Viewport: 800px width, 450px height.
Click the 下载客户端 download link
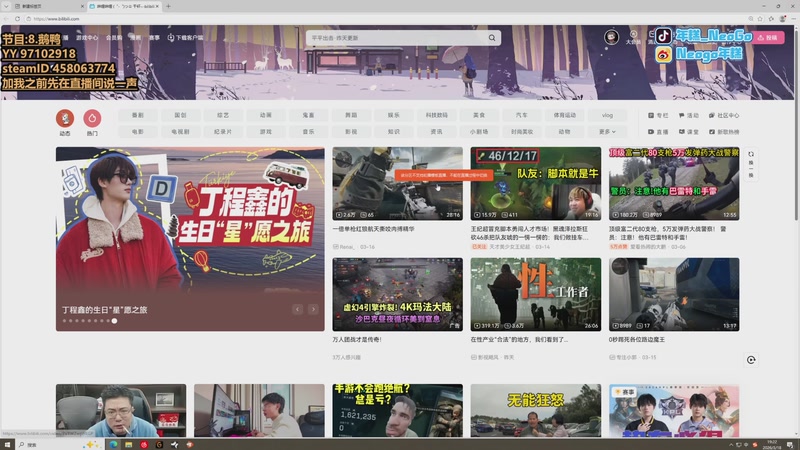185,38
